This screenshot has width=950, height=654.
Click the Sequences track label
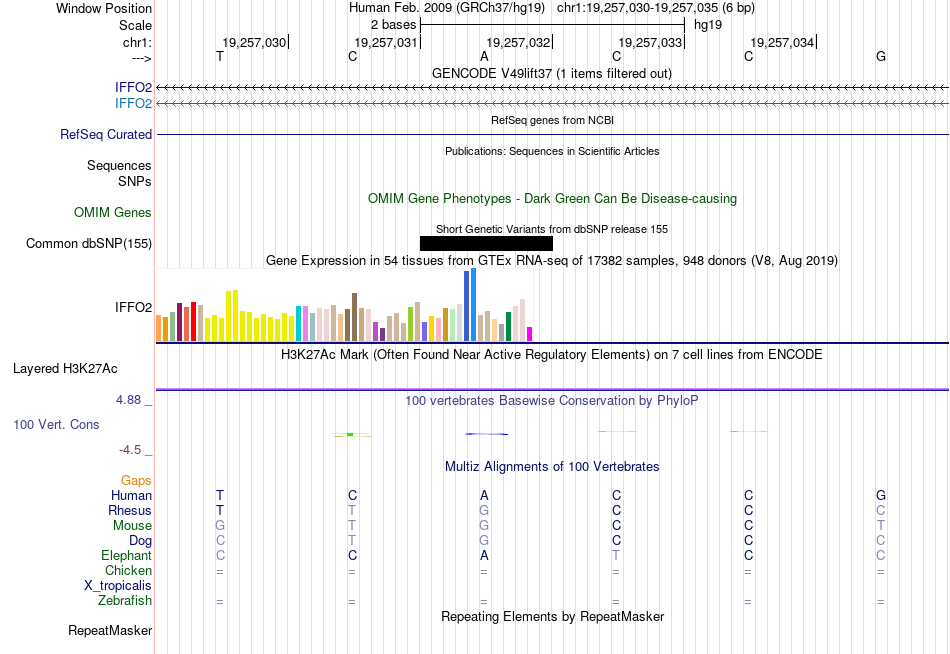[x=119, y=165]
